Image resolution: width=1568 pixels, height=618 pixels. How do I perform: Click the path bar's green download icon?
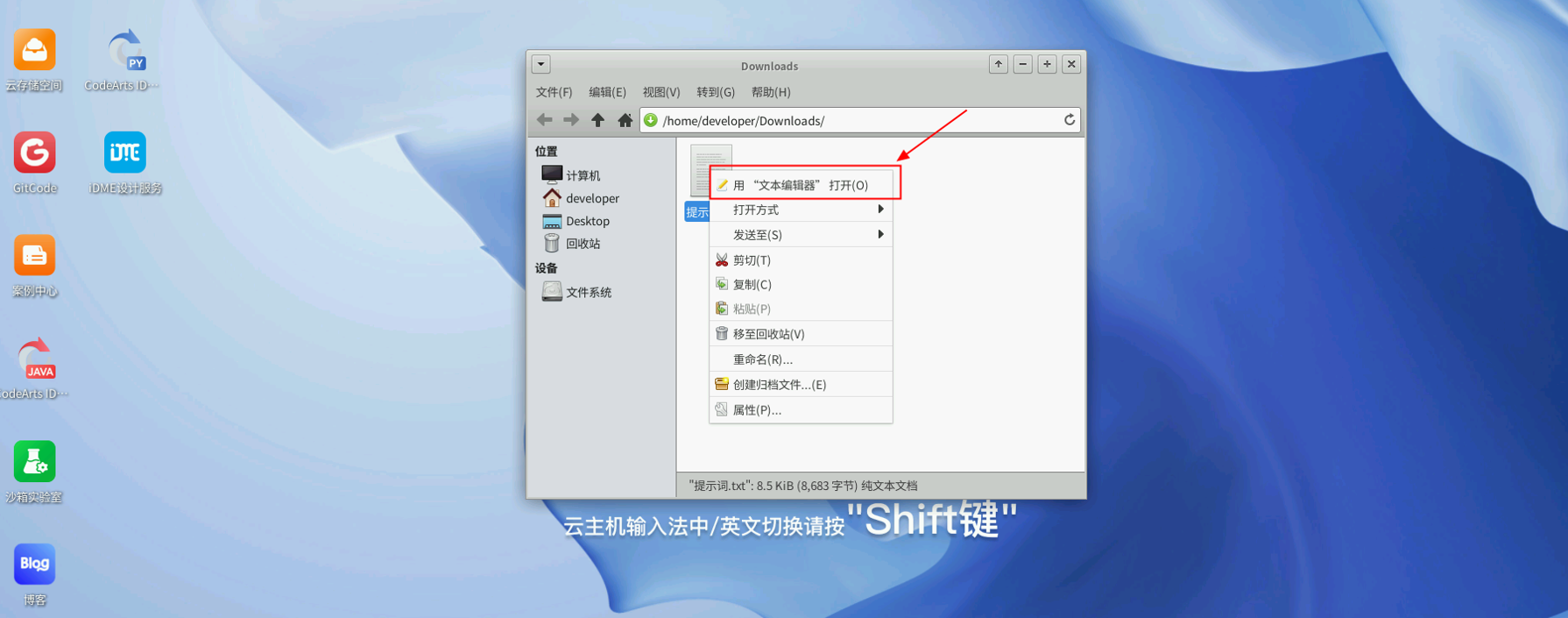pyautogui.click(x=651, y=120)
